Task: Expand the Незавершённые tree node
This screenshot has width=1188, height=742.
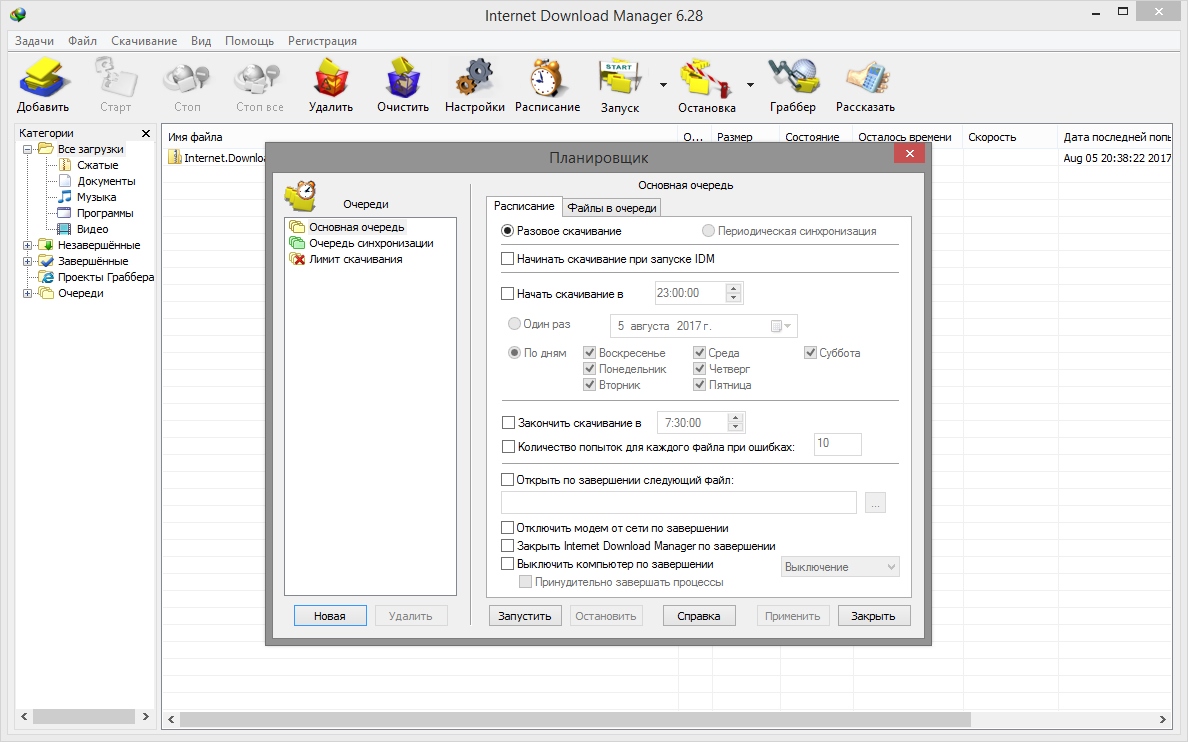Action: coord(27,245)
